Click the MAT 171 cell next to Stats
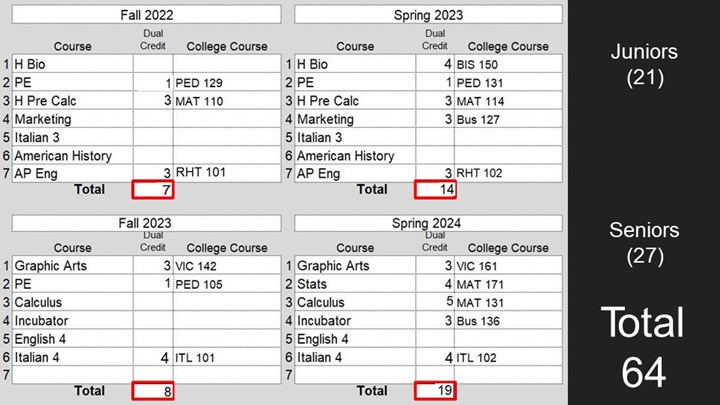 click(x=508, y=284)
